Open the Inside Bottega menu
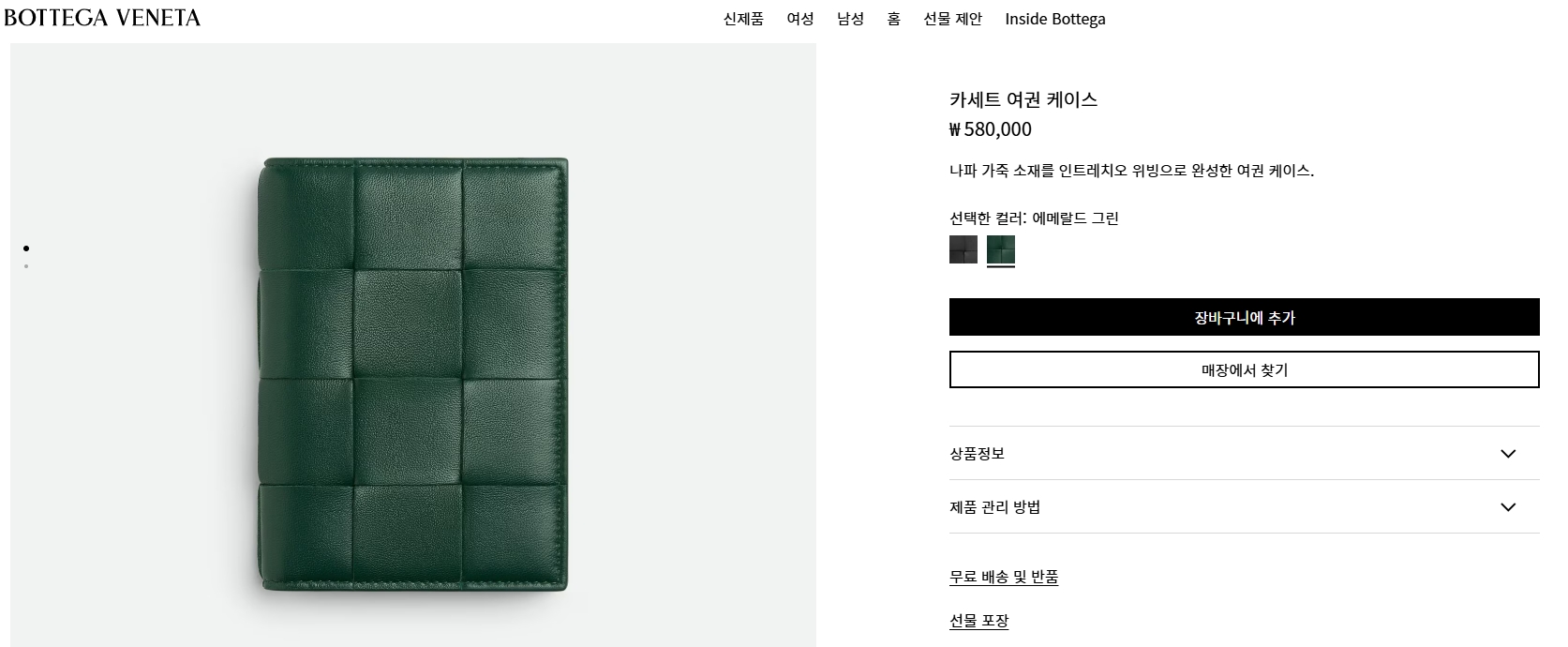Viewport: 1568px width, 647px height. (x=1055, y=19)
